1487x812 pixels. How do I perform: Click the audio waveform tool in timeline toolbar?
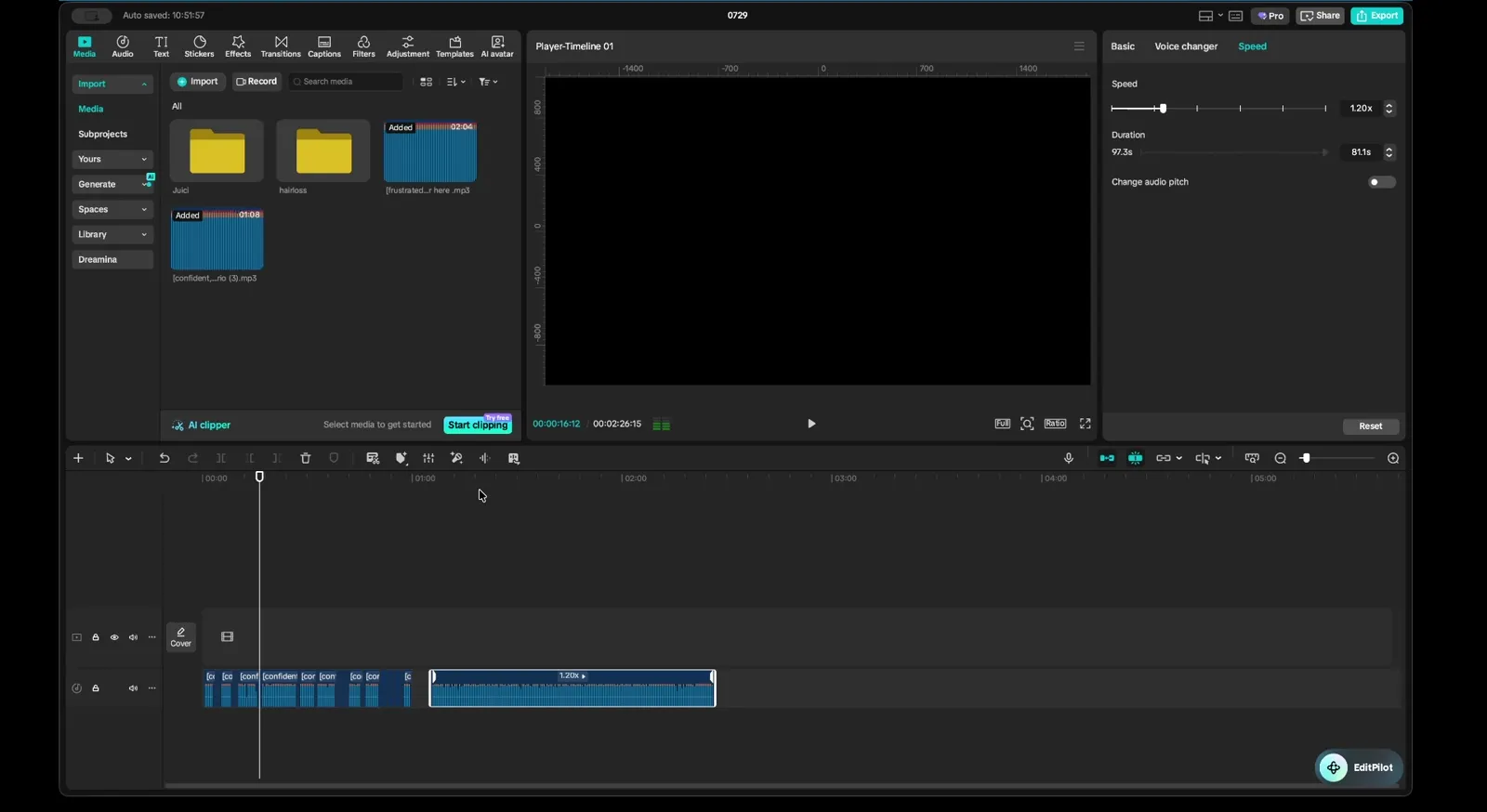tap(484, 458)
